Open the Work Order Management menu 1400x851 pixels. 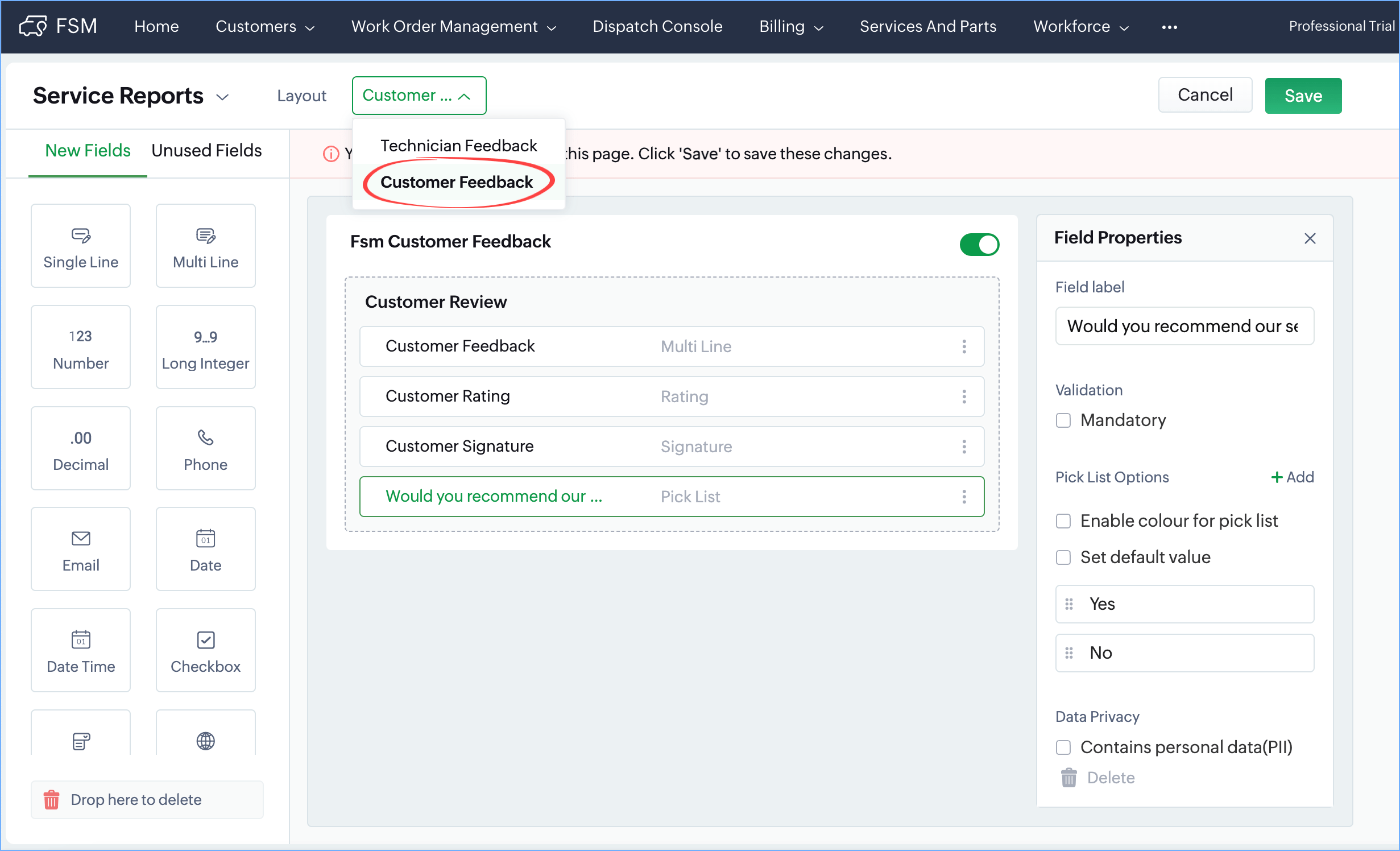(x=453, y=27)
